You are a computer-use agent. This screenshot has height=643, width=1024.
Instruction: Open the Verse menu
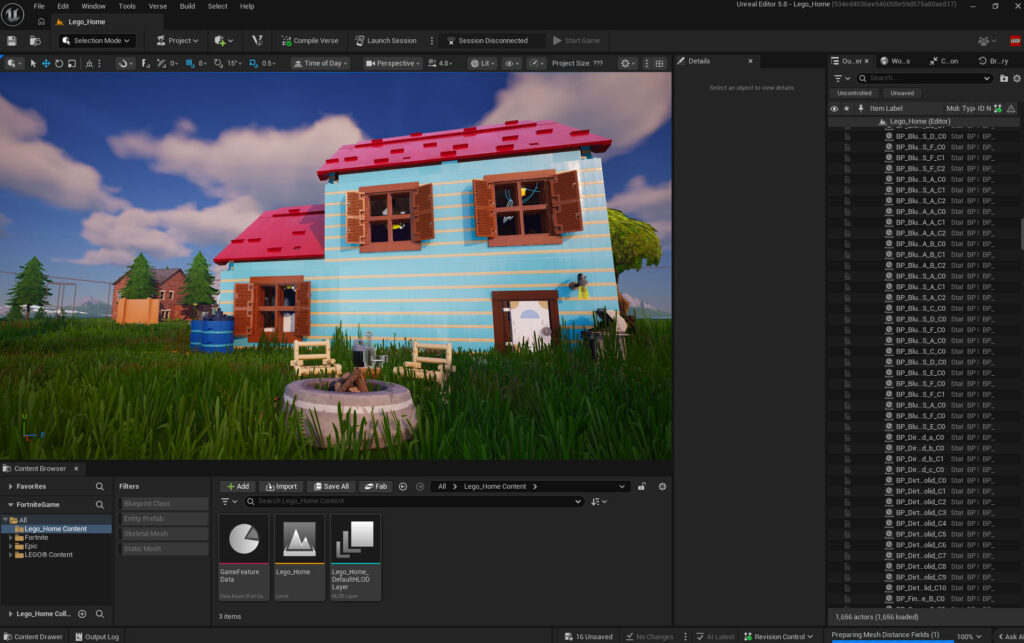[157, 6]
